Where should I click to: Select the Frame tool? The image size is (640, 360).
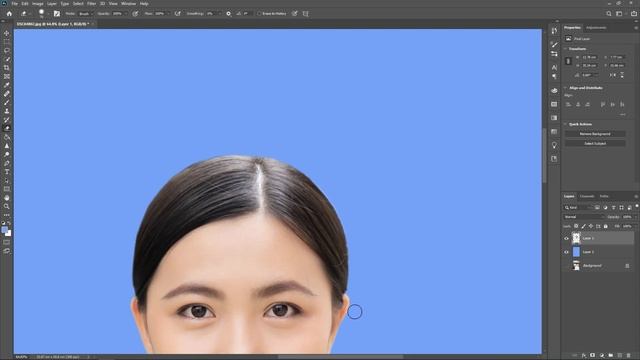click(x=7, y=76)
